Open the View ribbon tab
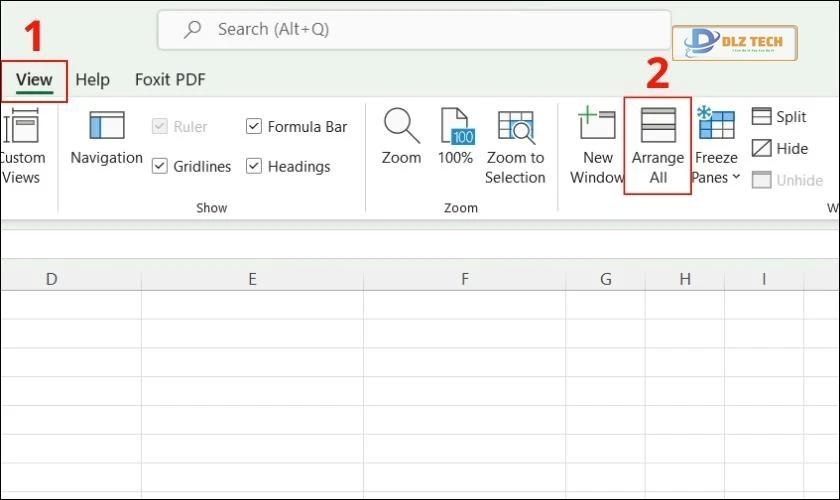Image resolution: width=840 pixels, height=500 pixels. point(34,80)
